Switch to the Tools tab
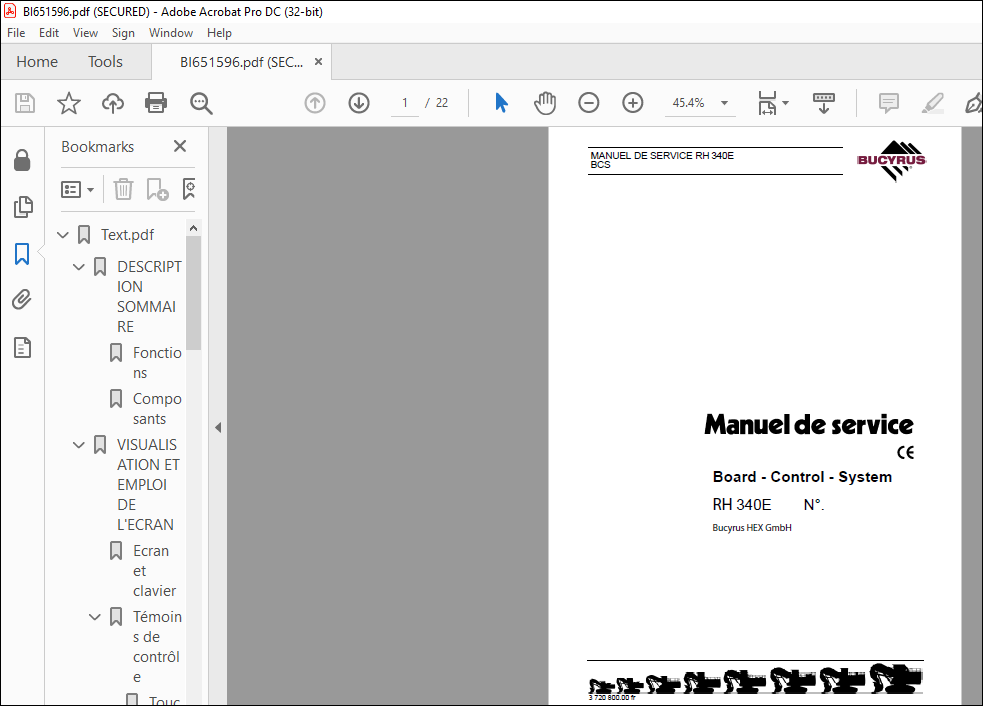The width and height of the screenshot is (983, 706). [105, 61]
